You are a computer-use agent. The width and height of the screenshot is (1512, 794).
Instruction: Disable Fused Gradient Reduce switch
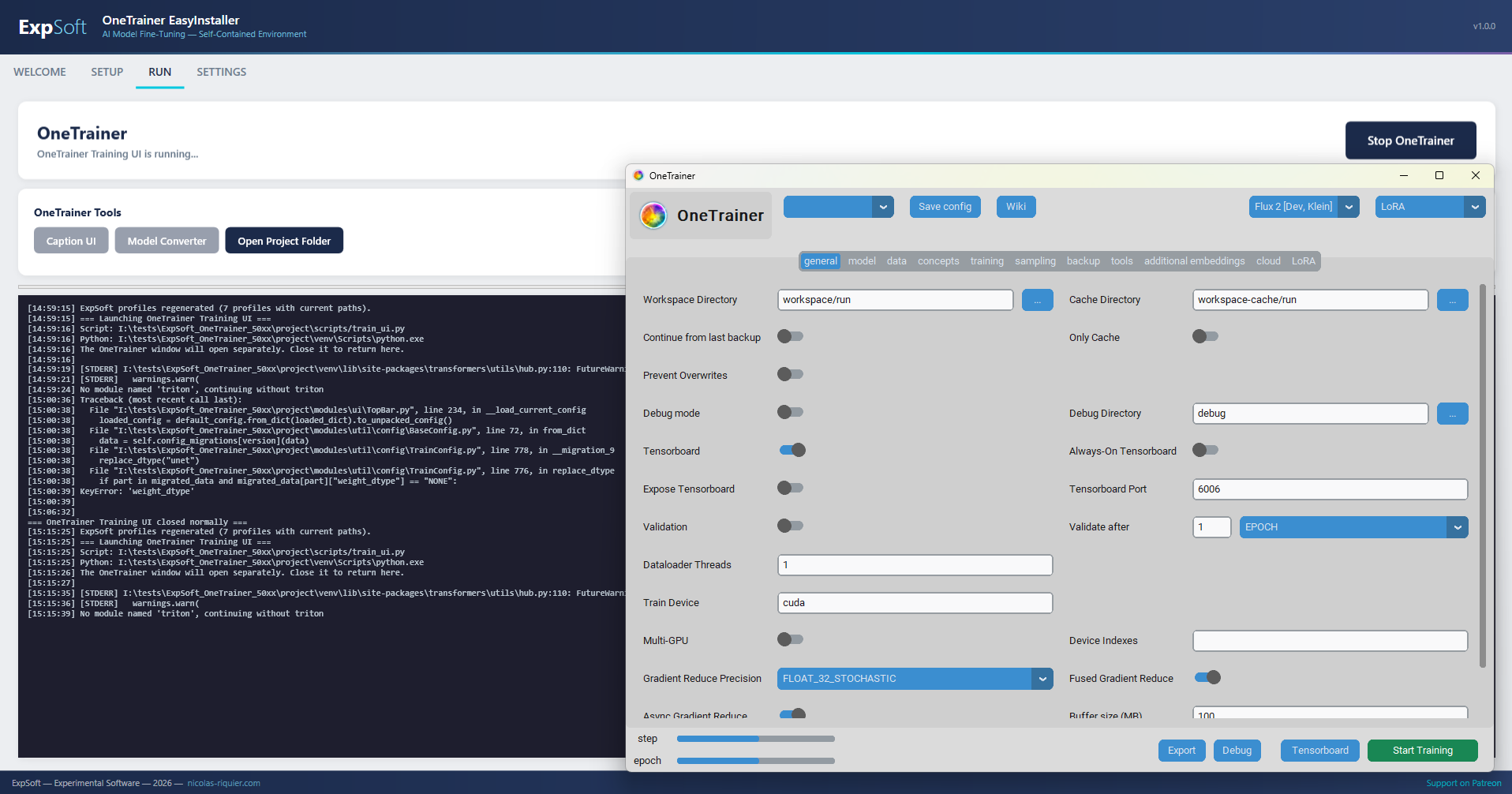coord(1207,677)
